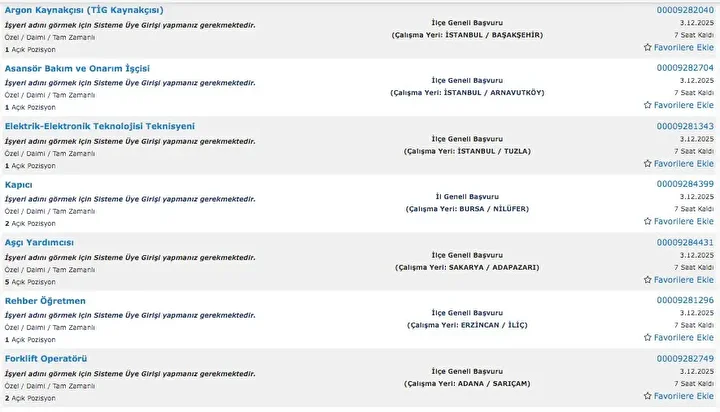Click job number 00009282704
The width and height of the screenshot is (720, 412).
pyautogui.click(x=685, y=68)
